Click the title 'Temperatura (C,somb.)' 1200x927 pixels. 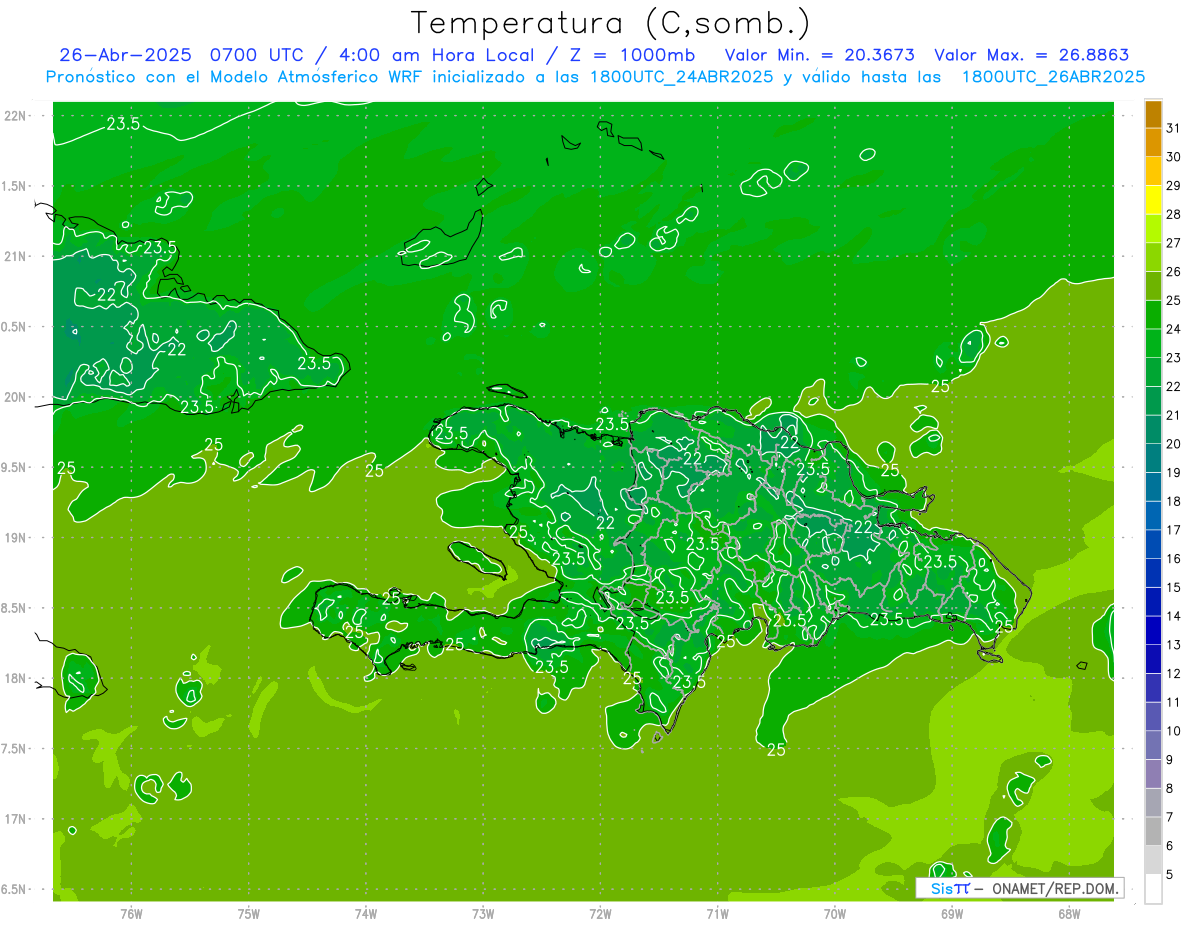pos(611,23)
